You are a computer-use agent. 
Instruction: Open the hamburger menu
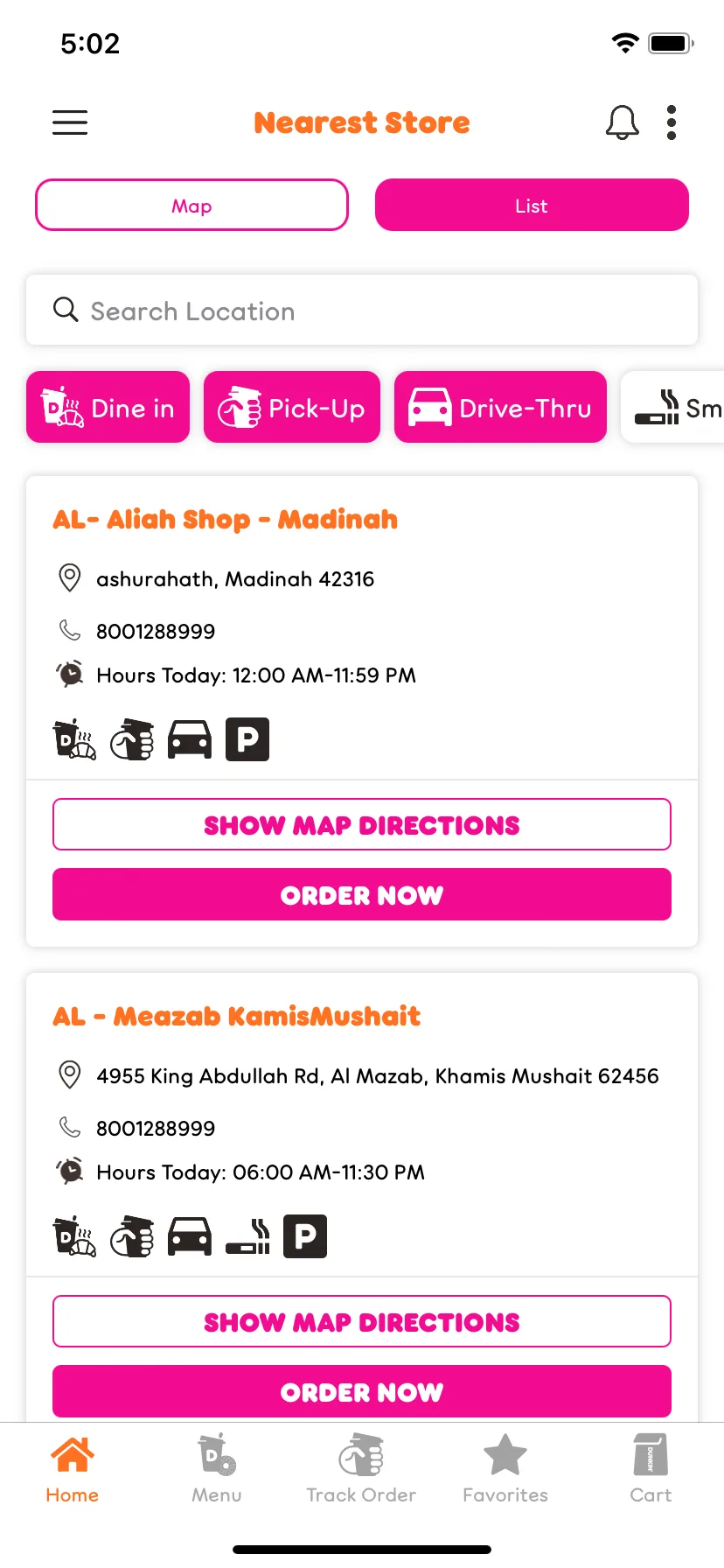(70, 122)
